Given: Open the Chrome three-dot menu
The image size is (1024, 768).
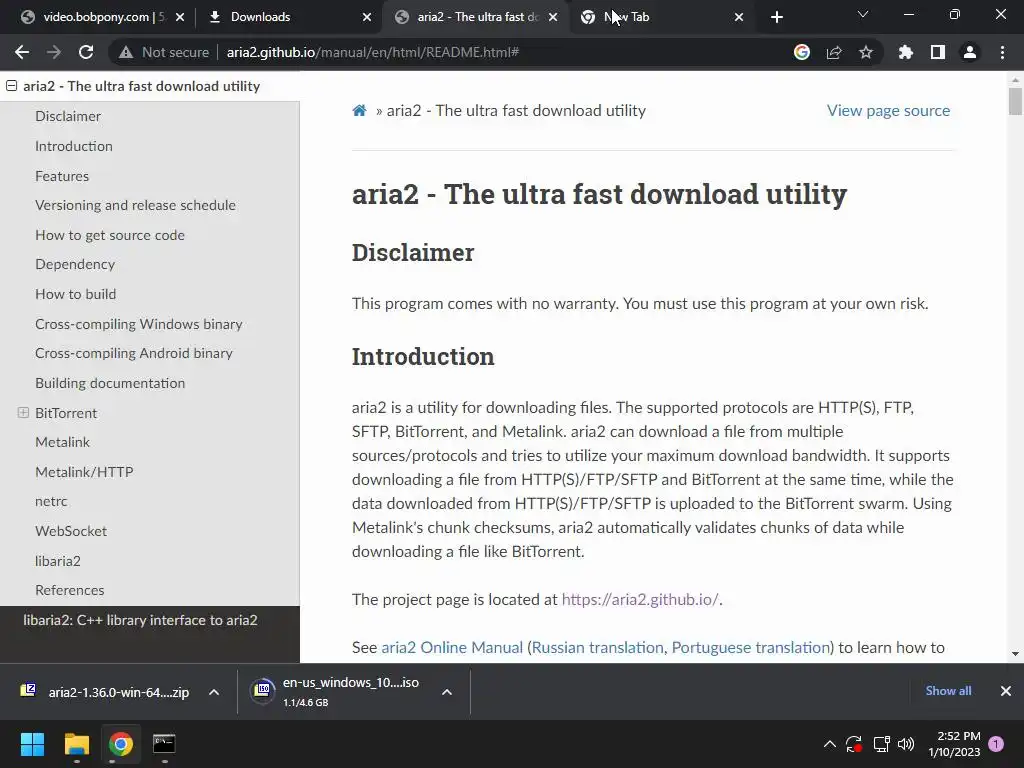Looking at the screenshot, I should click(1002, 52).
